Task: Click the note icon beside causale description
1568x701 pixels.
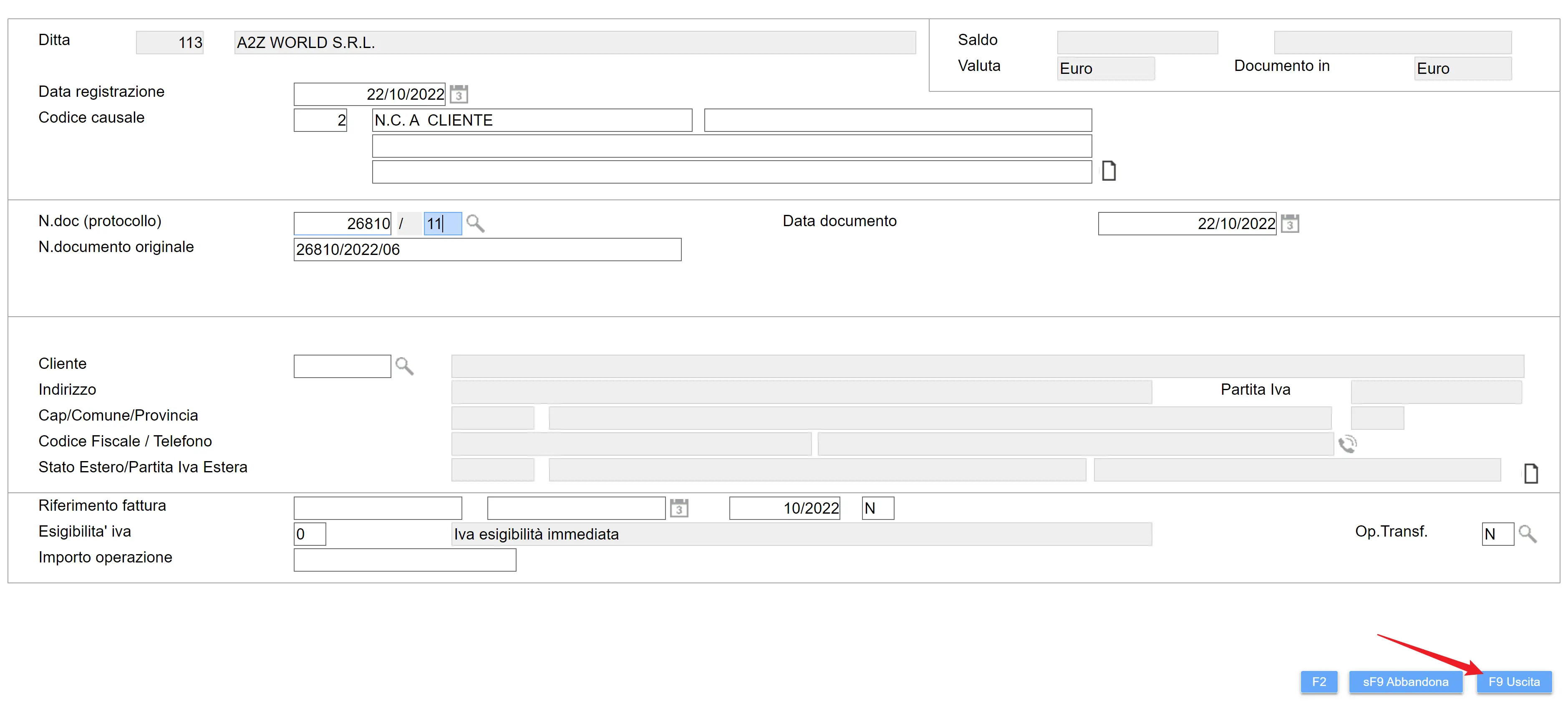Action: [1109, 171]
